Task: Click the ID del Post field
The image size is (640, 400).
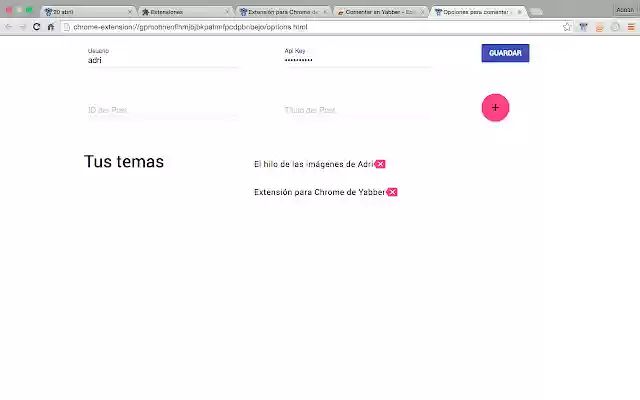Action: tap(163, 110)
